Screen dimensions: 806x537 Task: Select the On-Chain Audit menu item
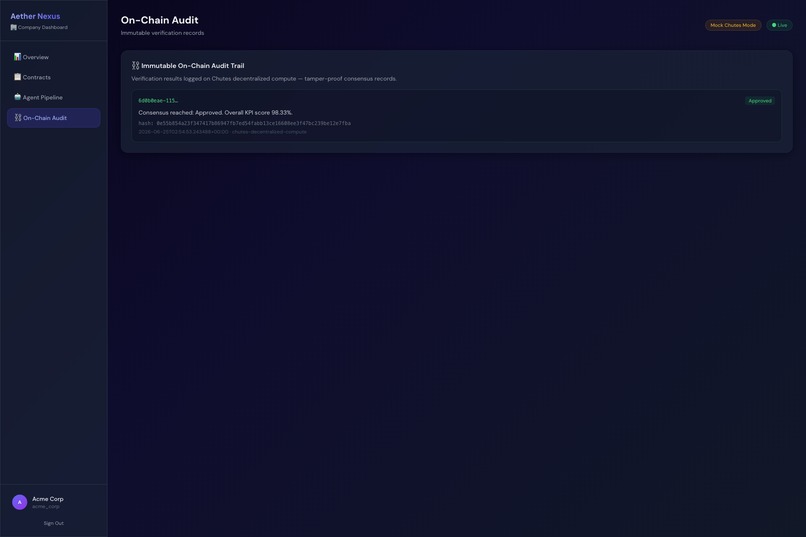click(x=53, y=118)
